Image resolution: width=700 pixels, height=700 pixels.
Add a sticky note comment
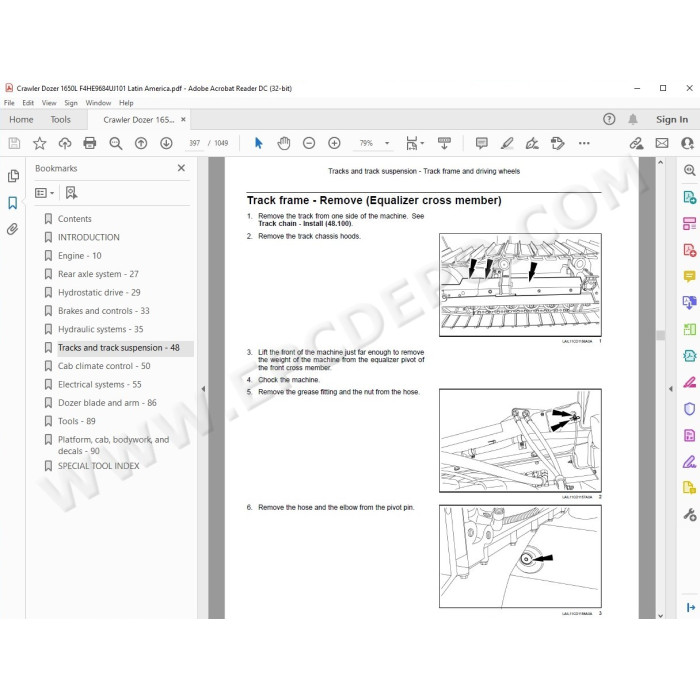click(481, 143)
